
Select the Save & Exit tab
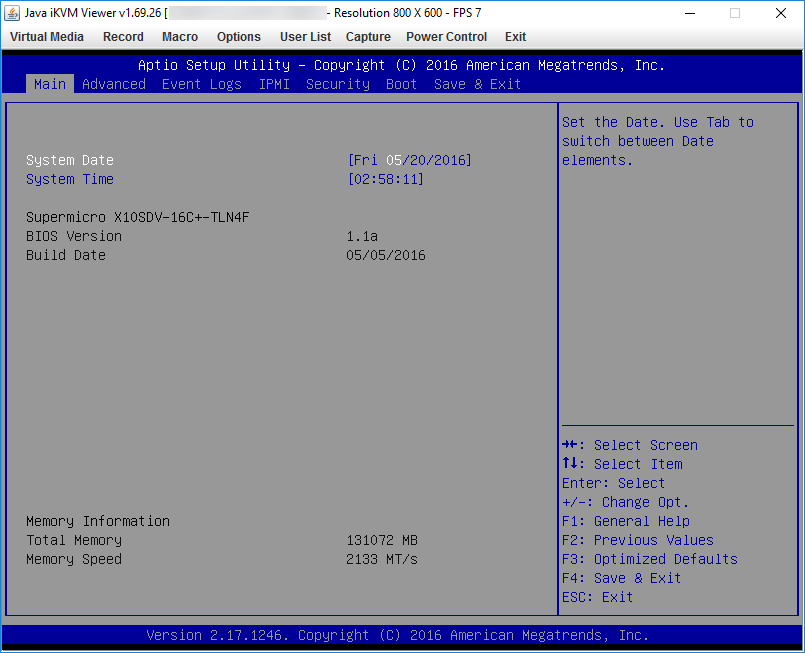coord(477,84)
